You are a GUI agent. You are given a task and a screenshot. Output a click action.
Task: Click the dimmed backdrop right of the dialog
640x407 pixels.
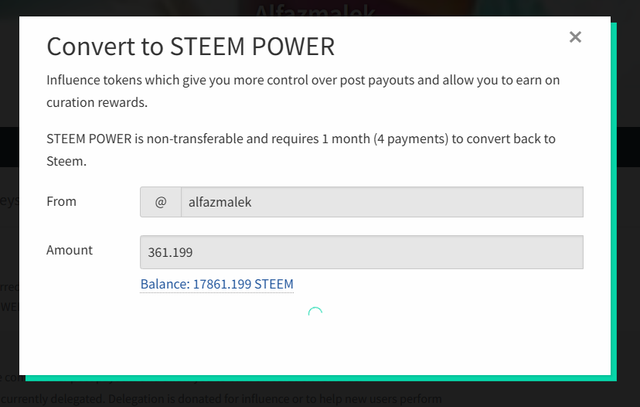626,200
